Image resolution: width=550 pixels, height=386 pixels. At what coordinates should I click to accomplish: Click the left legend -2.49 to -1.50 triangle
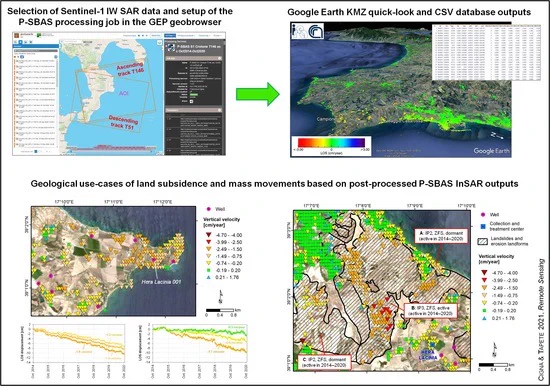click(x=208, y=249)
